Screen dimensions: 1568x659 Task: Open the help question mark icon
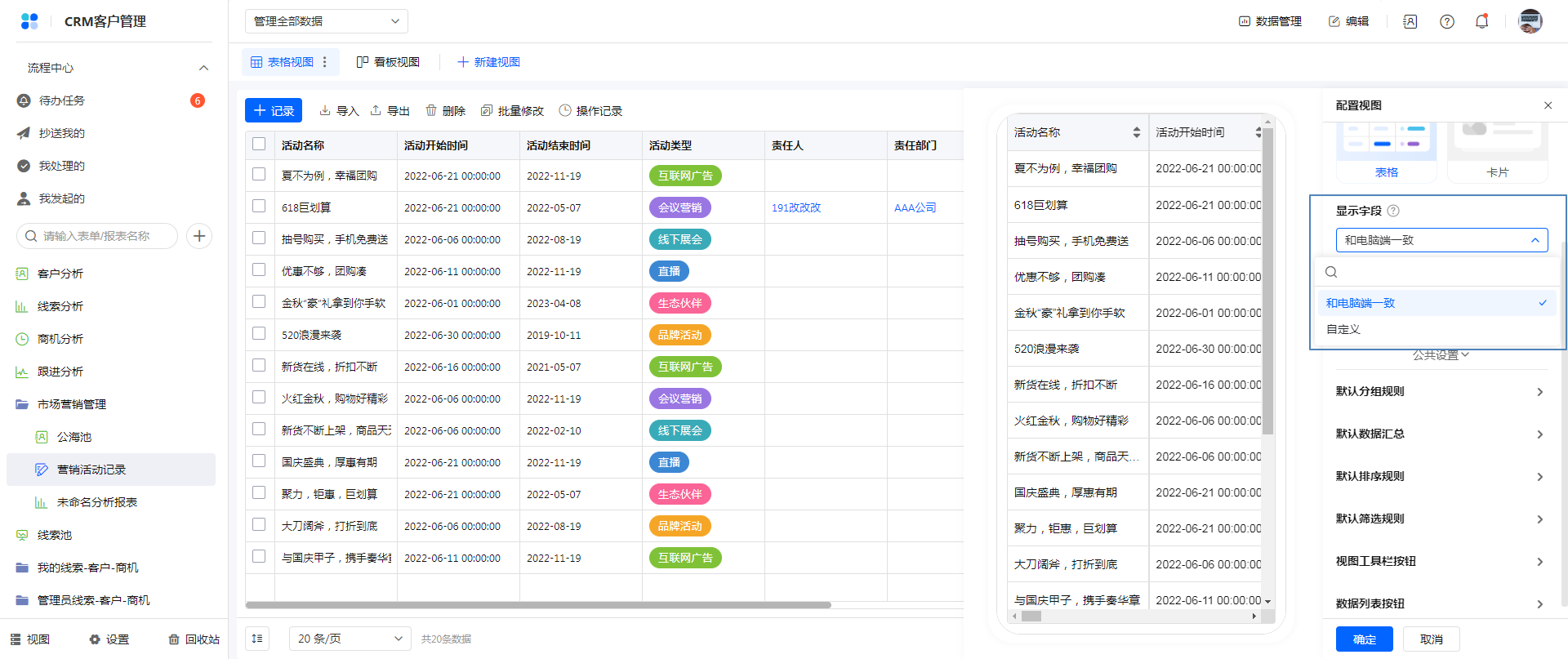[1446, 22]
